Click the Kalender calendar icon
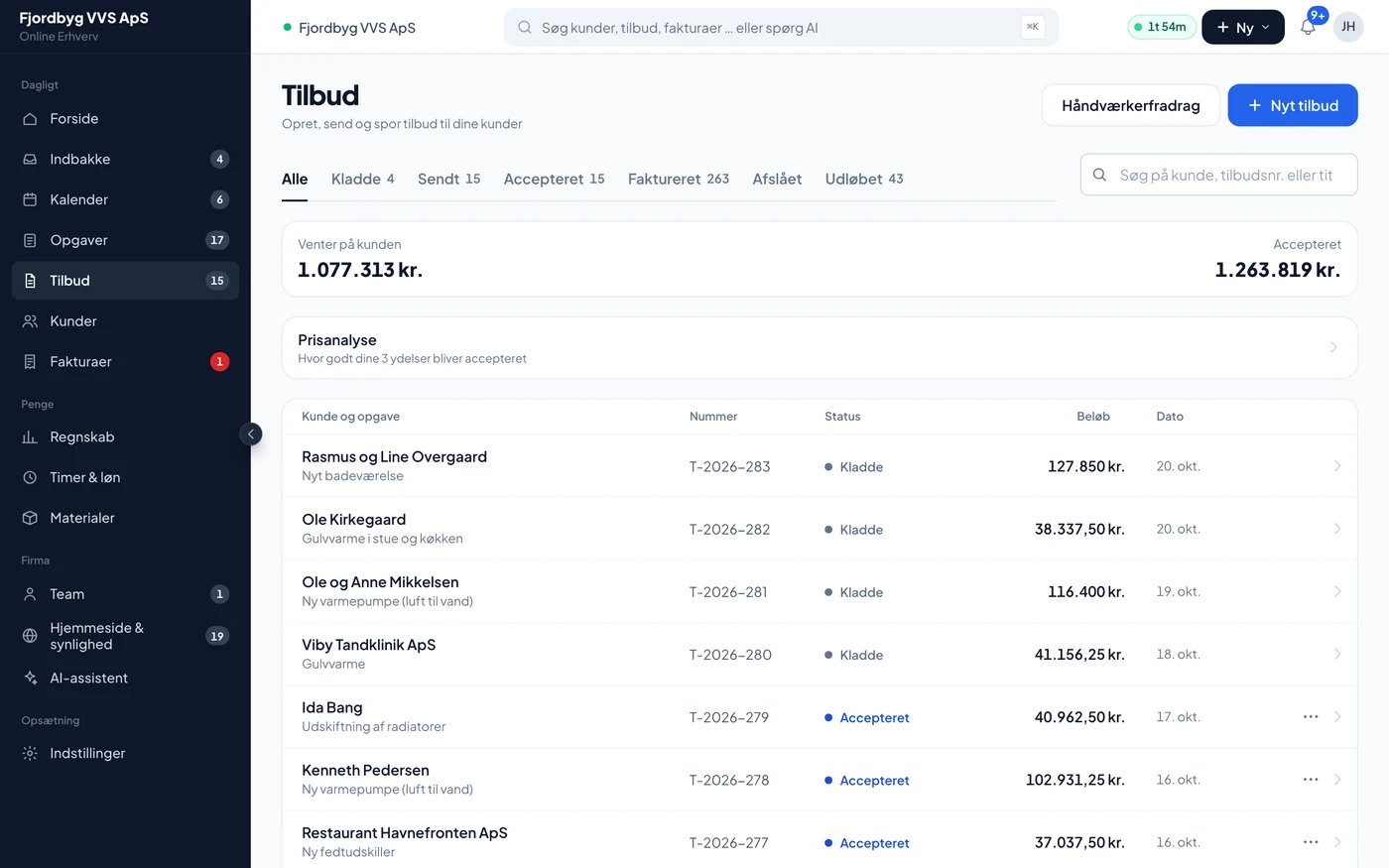 [30, 199]
